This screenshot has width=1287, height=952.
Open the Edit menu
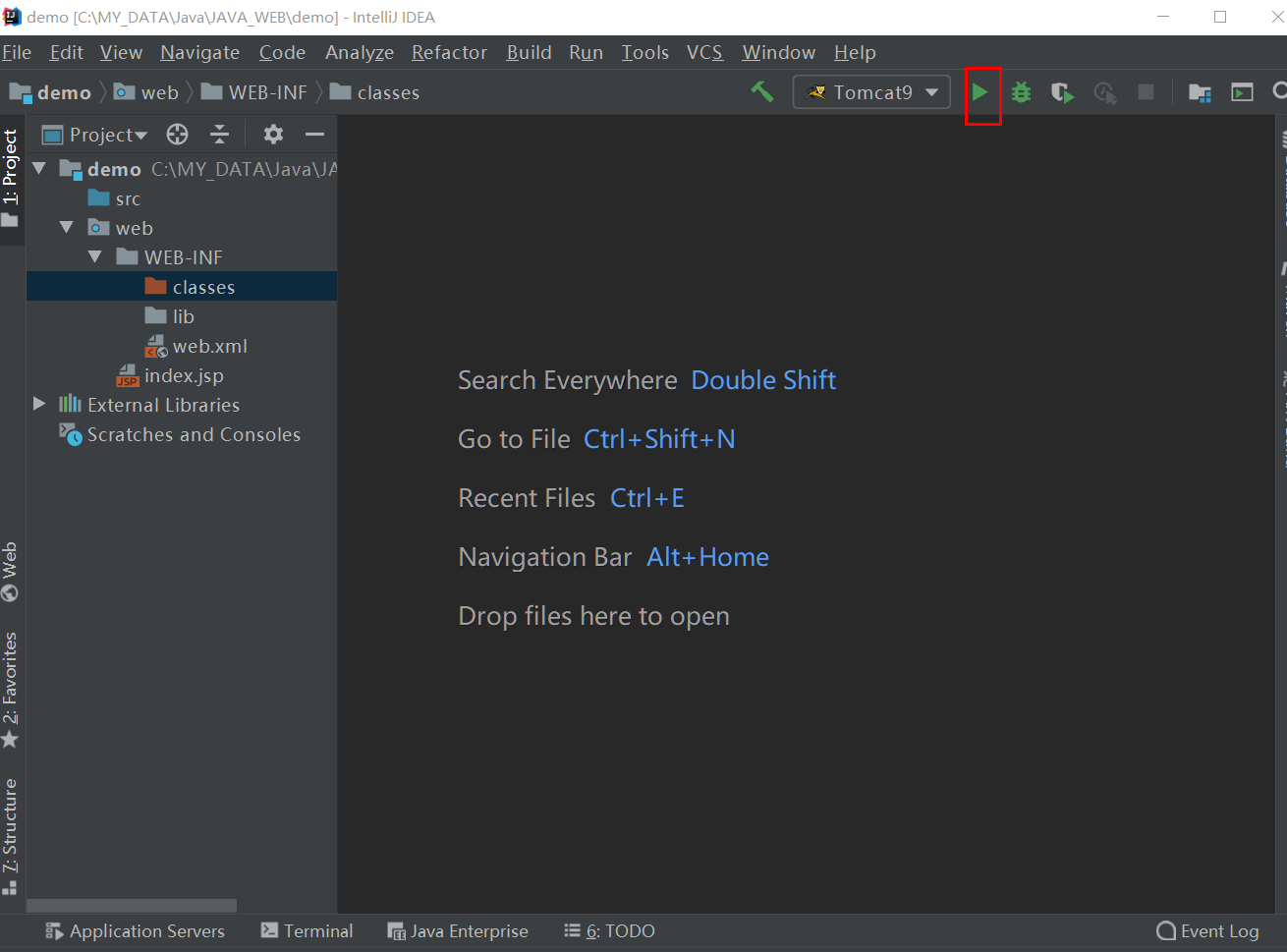click(x=67, y=52)
